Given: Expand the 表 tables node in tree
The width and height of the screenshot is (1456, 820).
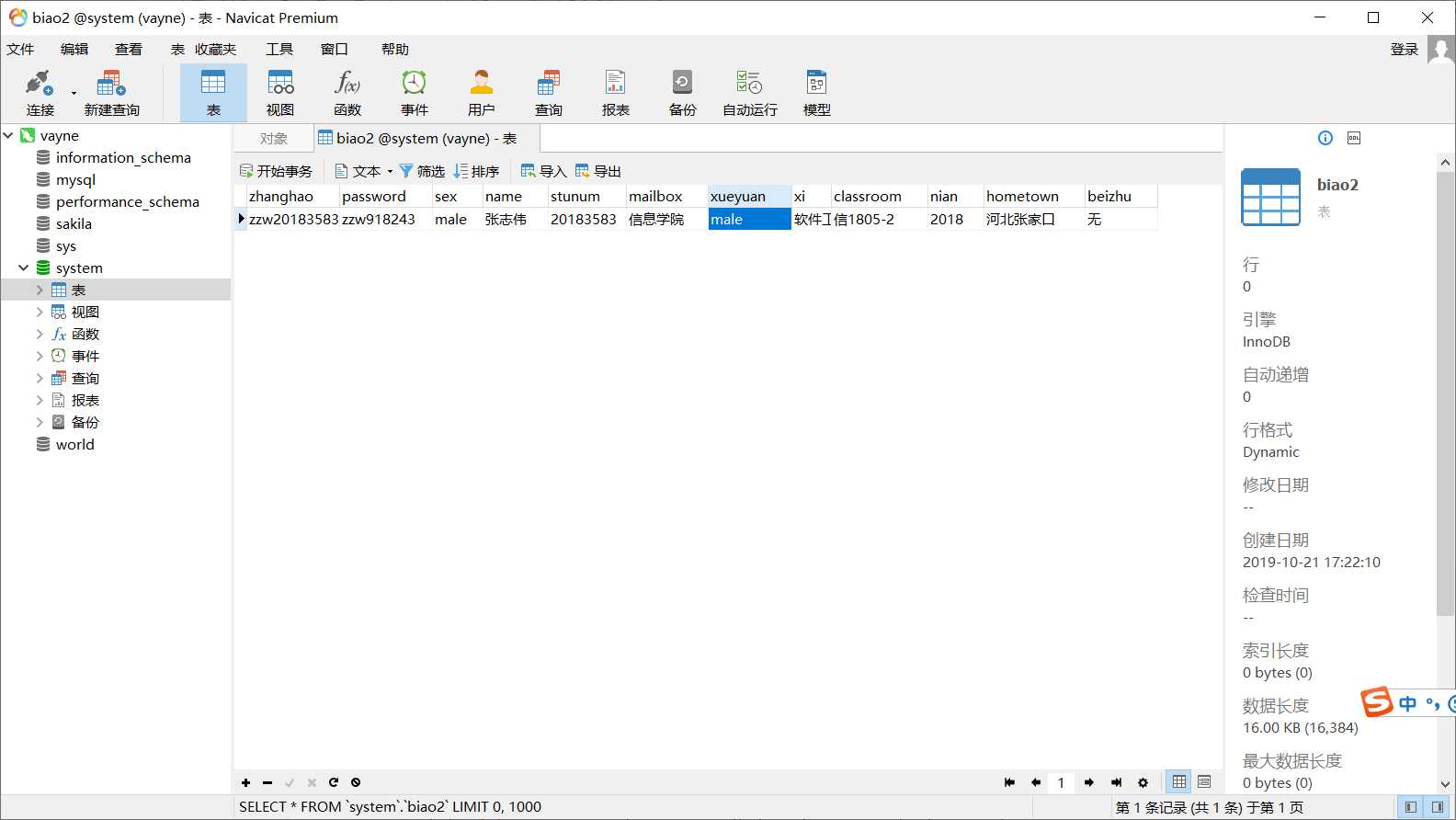Looking at the screenshot, I should (40, 290).
